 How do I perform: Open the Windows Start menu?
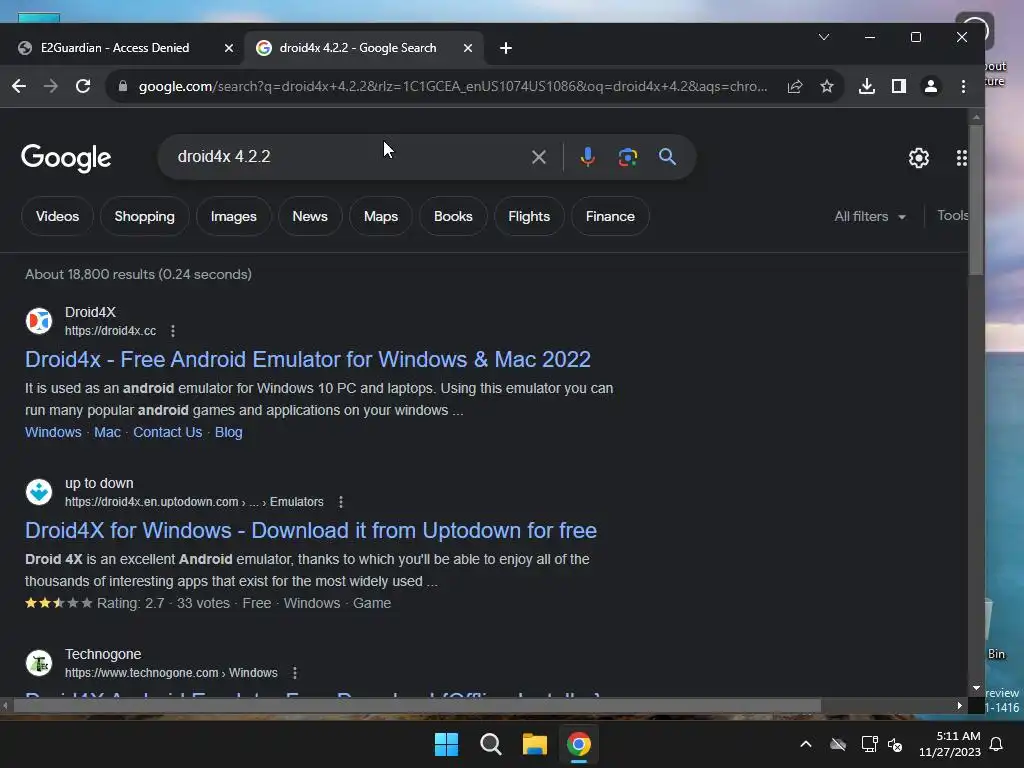click(447, 744)
